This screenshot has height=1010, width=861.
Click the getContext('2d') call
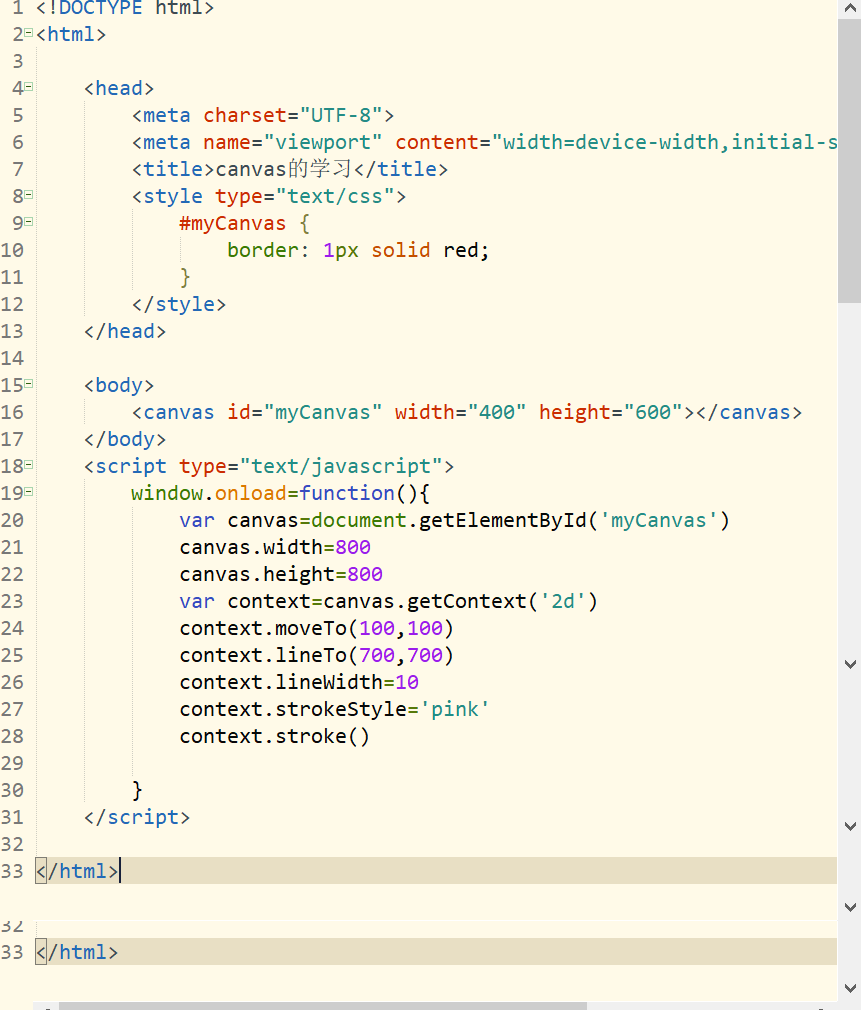pos(502,602)
